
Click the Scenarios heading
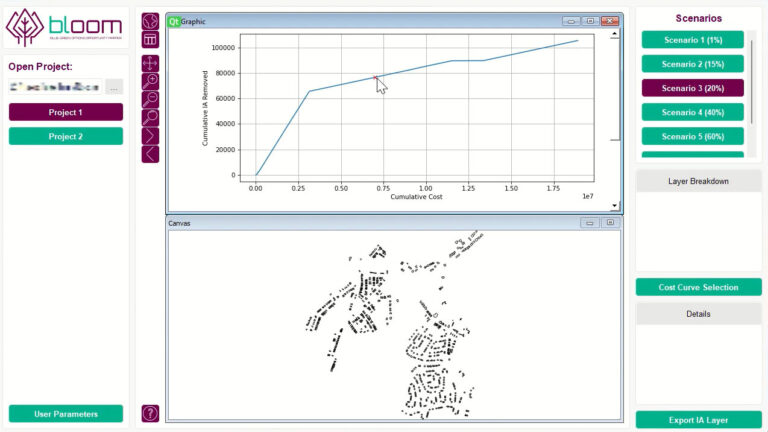[698, 18]
